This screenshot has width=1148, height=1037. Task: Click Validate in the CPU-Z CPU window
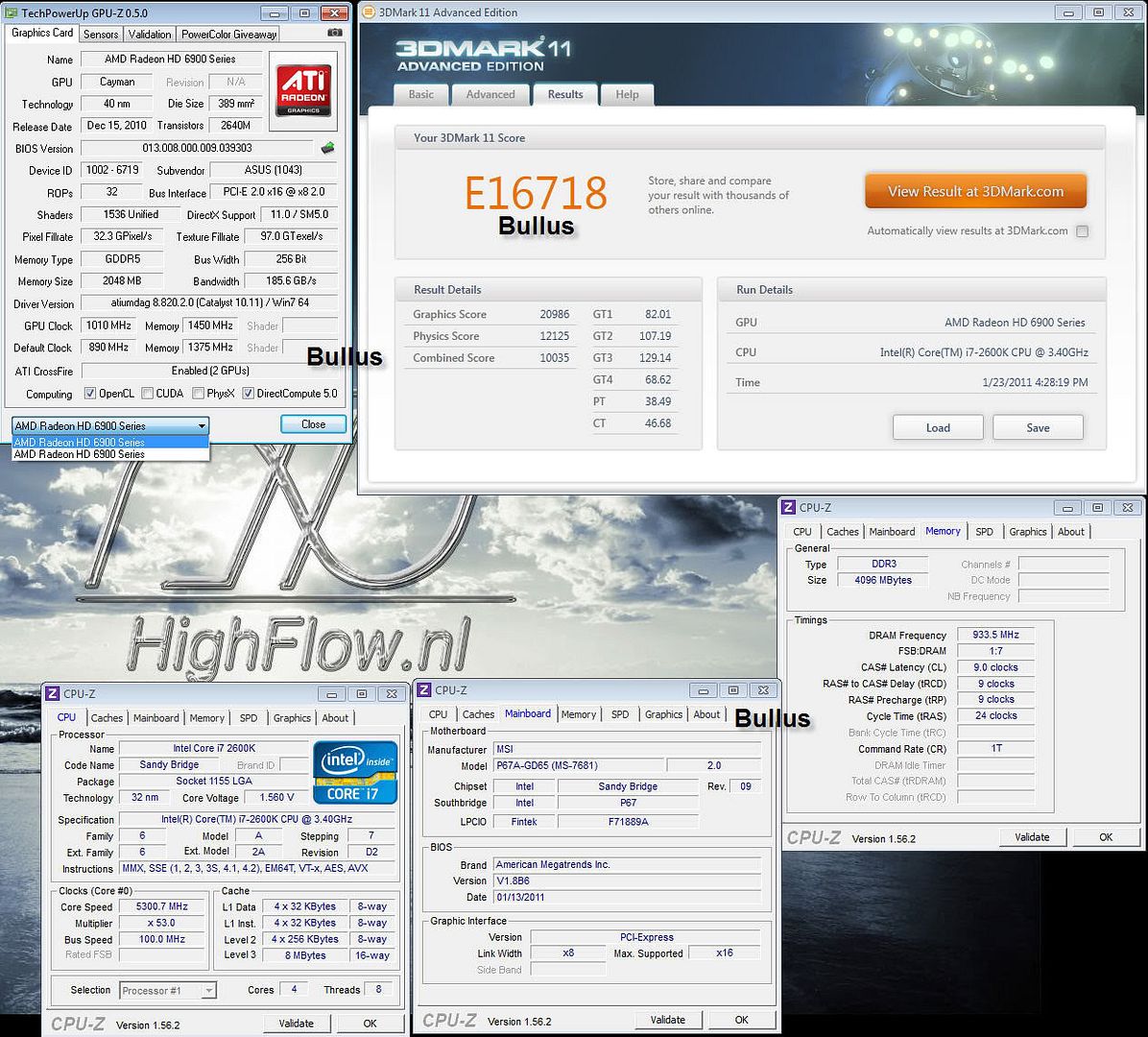tap(296, 1024)
